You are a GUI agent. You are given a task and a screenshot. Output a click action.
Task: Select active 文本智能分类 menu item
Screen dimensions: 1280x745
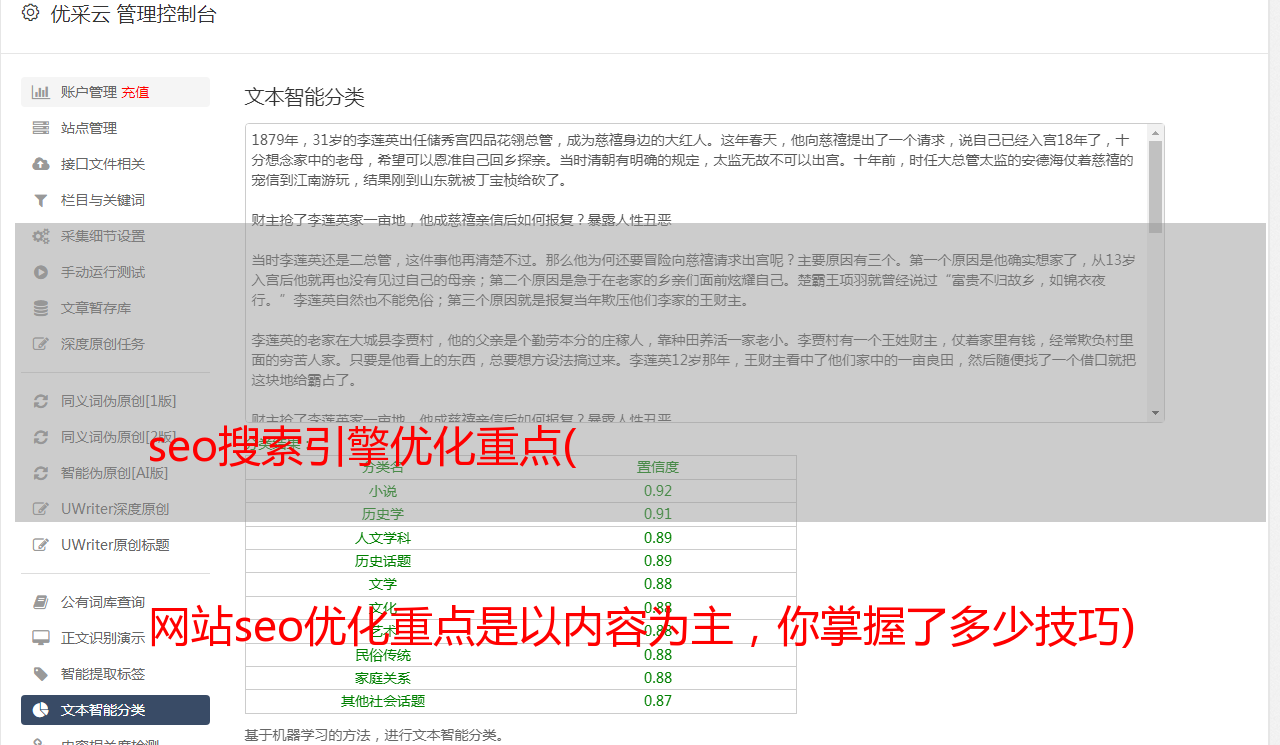(x=115, y=710)
